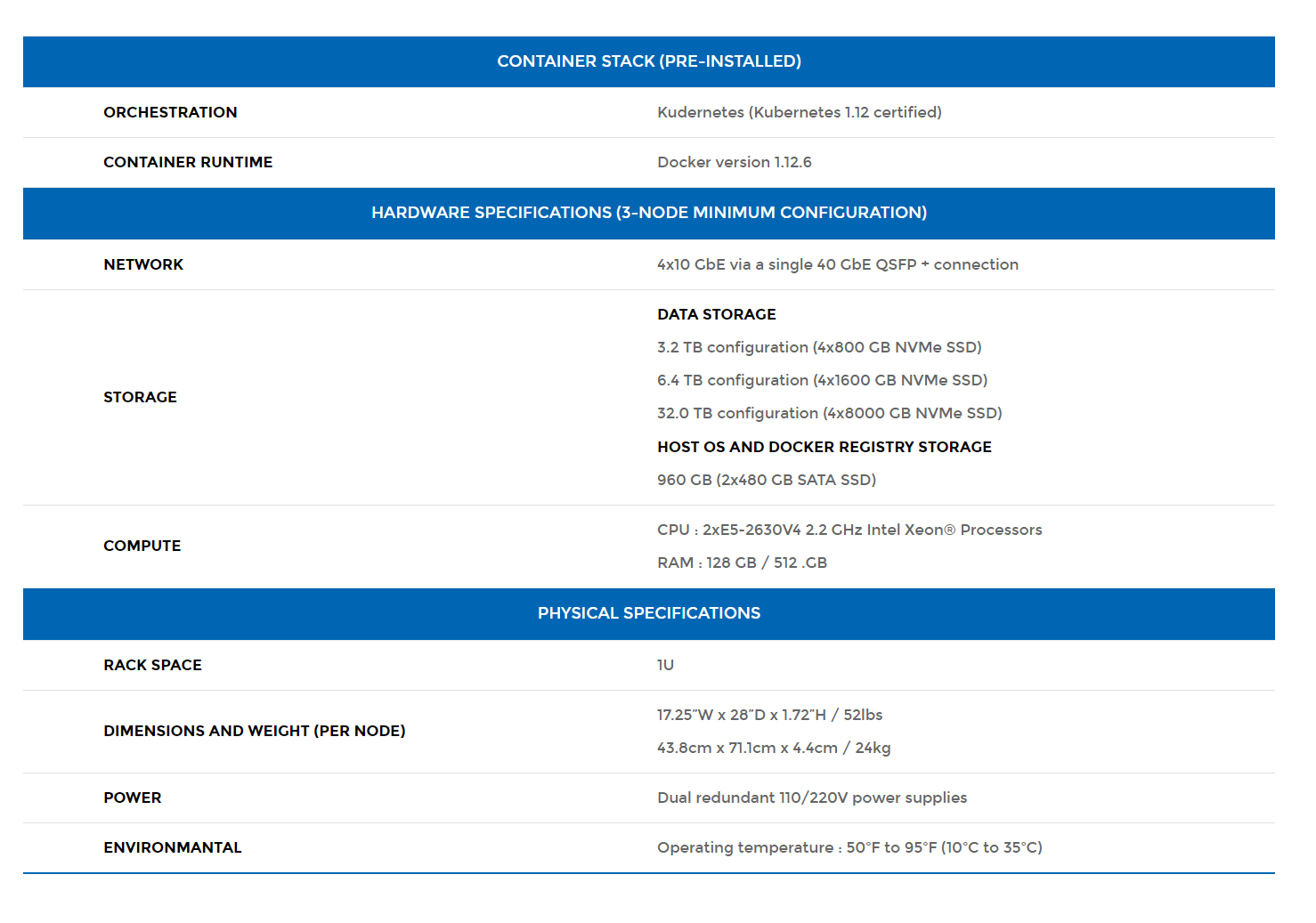Image resolution: width=1316 pixels, height=923 pixels.
Task: Select the Container Runtime label
Action: [x=188, y=162]
